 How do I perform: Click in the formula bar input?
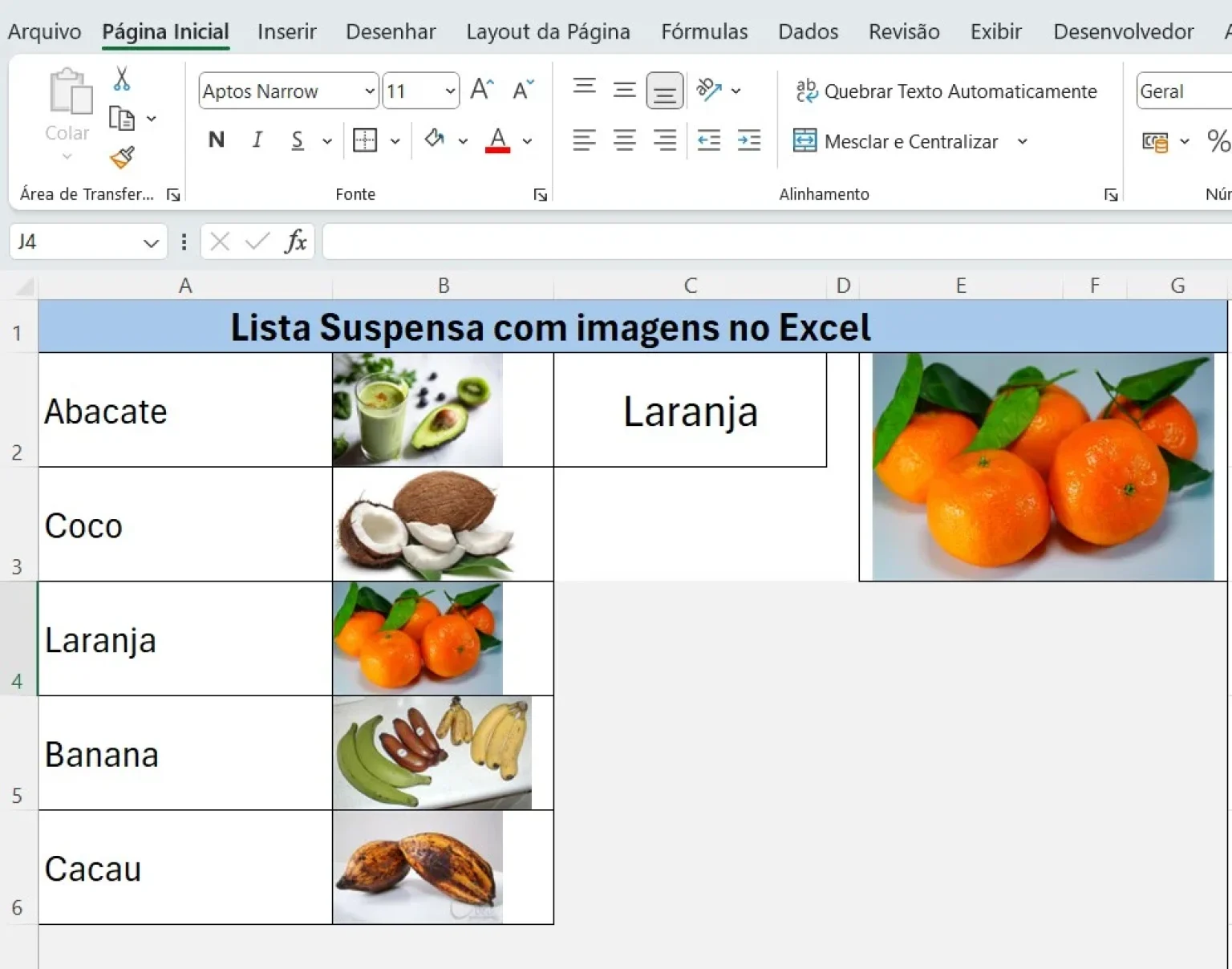click(776, 241)
